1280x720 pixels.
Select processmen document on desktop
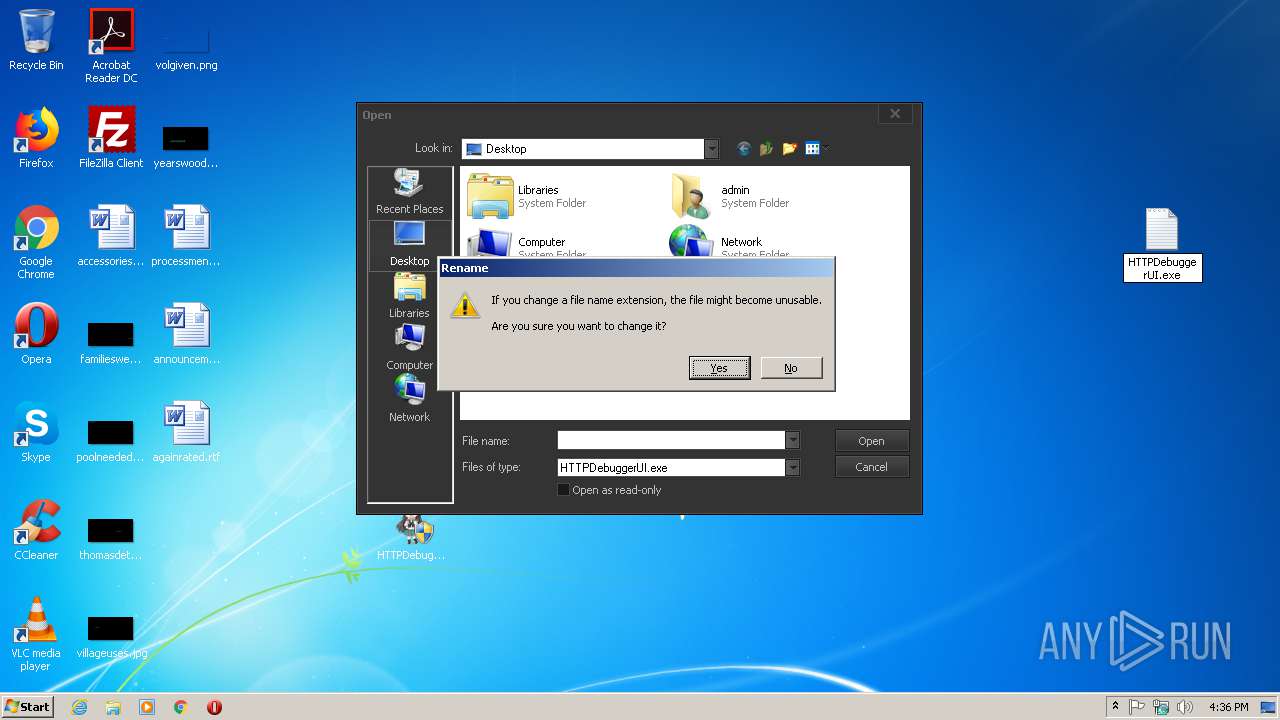[186, 236]
